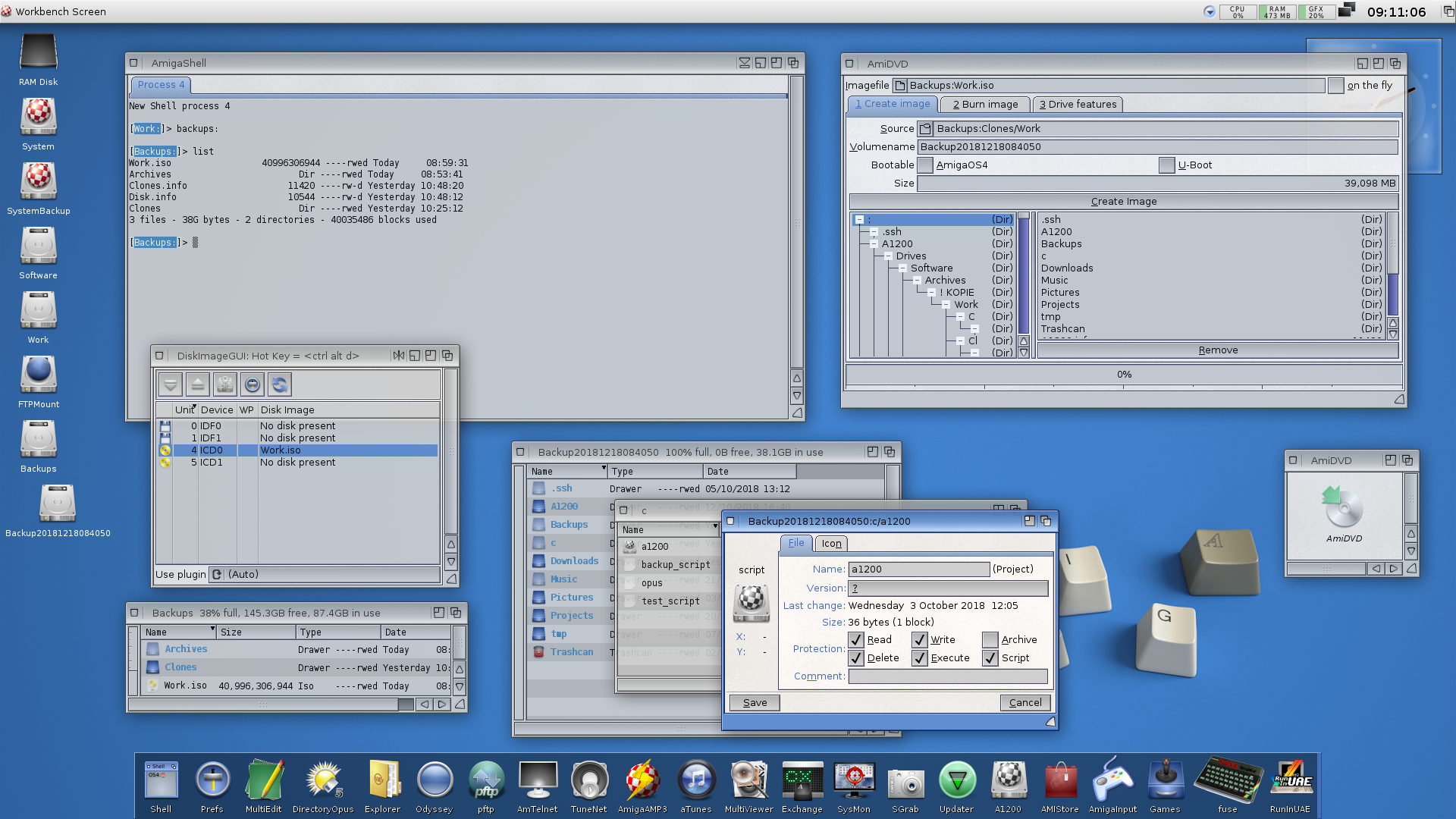Click the insert disk image toolbar icon
This screenshot has height=819, width=1456.
pyautogui.click(x=171, y=384)
